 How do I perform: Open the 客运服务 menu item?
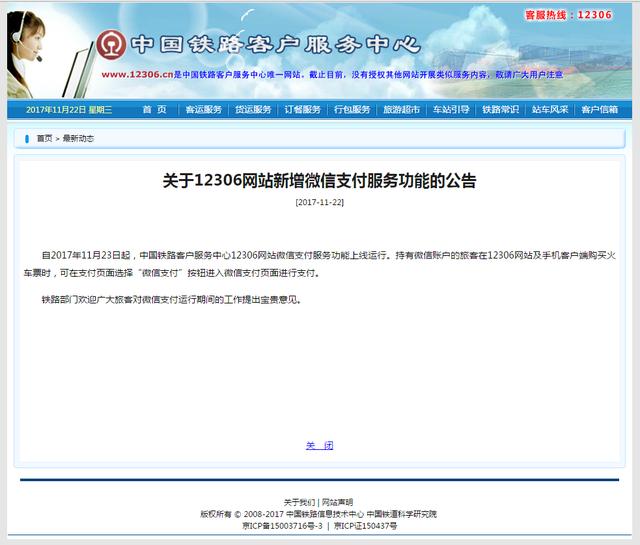[203, 109]
